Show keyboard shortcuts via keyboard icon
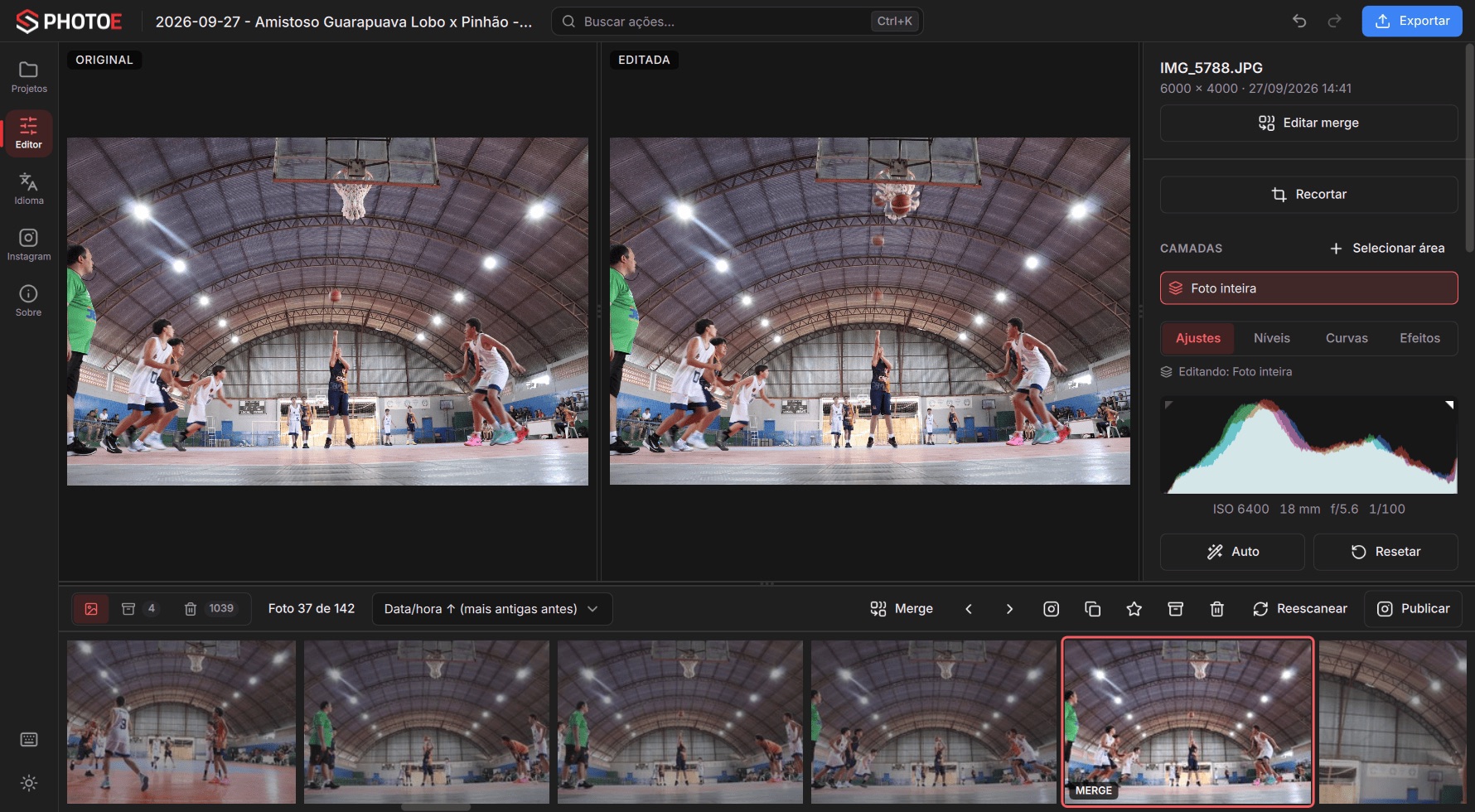 point(29,740)
